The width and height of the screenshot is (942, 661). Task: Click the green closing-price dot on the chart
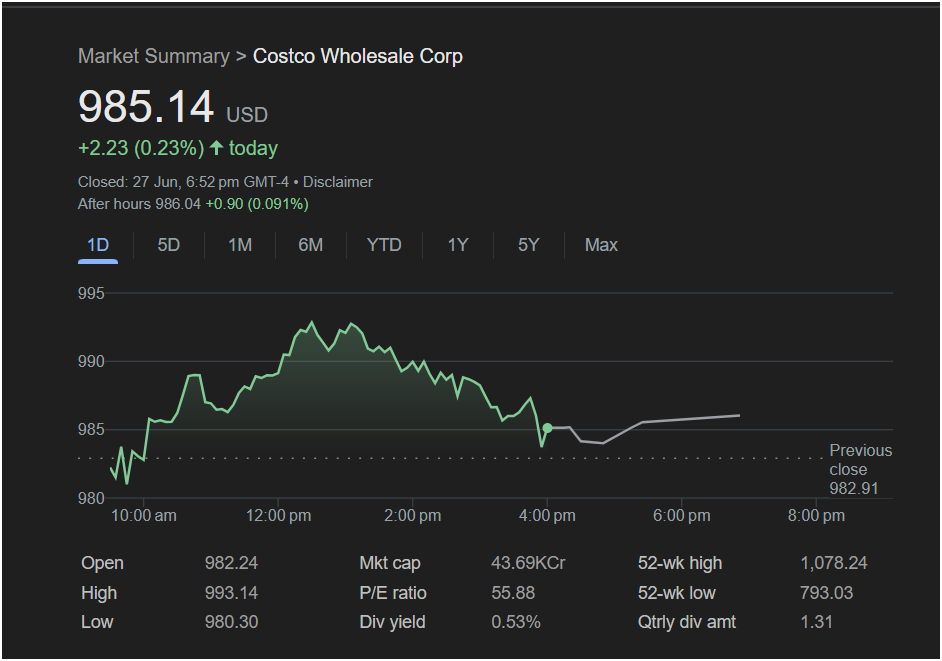click(547, 428)
